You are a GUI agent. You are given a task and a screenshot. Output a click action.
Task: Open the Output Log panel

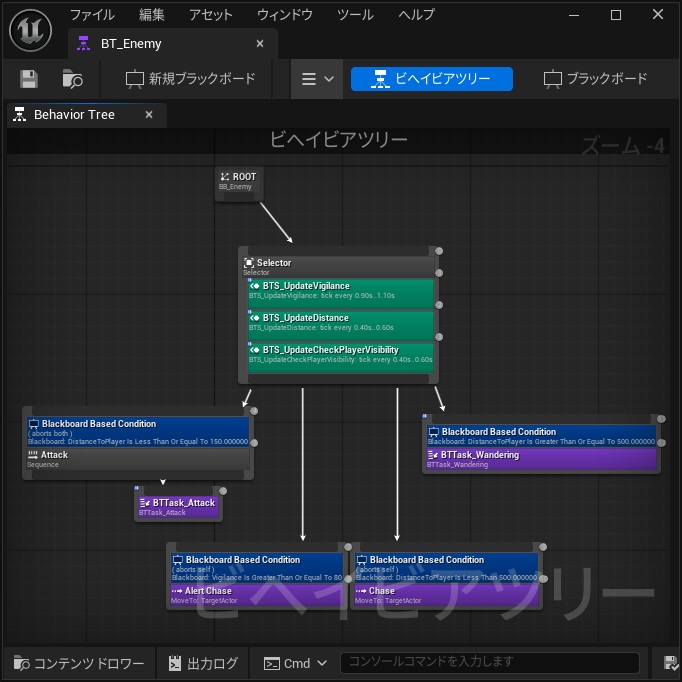coord(203,663)
